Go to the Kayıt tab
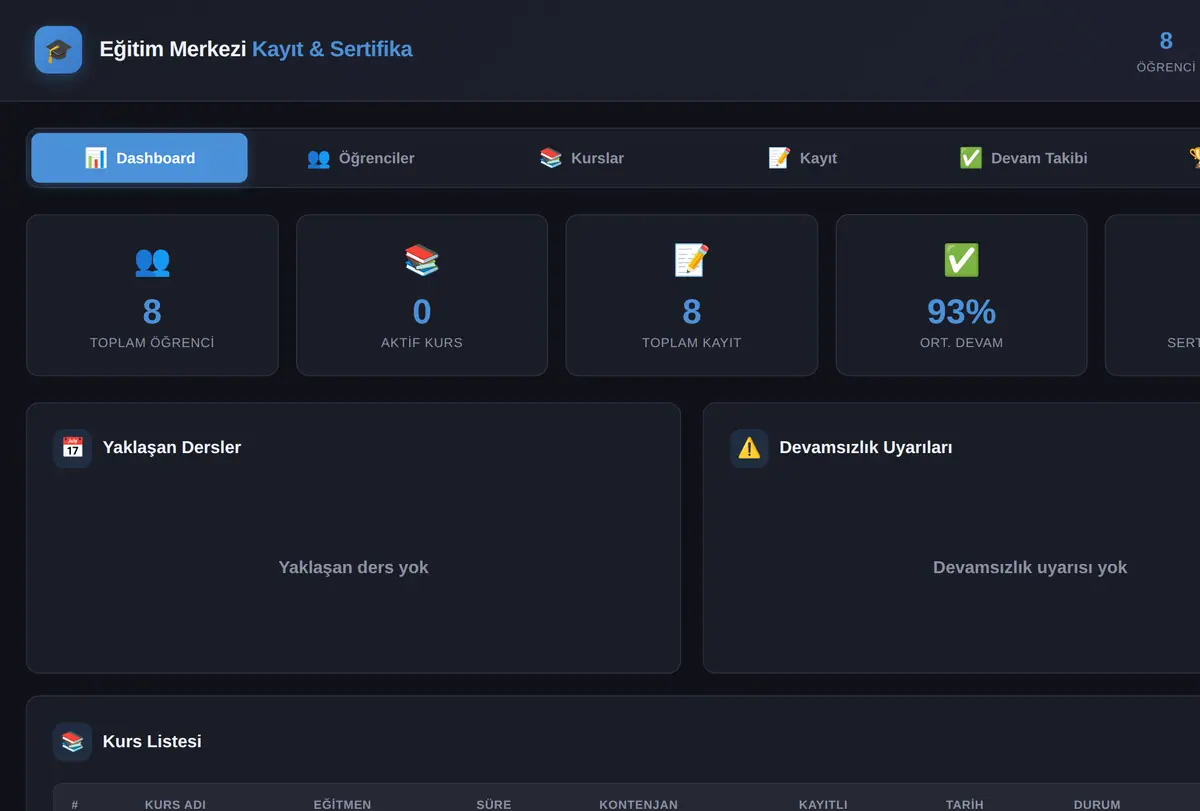This screenshot has height=811, width=1200. [x=803, y=158]
